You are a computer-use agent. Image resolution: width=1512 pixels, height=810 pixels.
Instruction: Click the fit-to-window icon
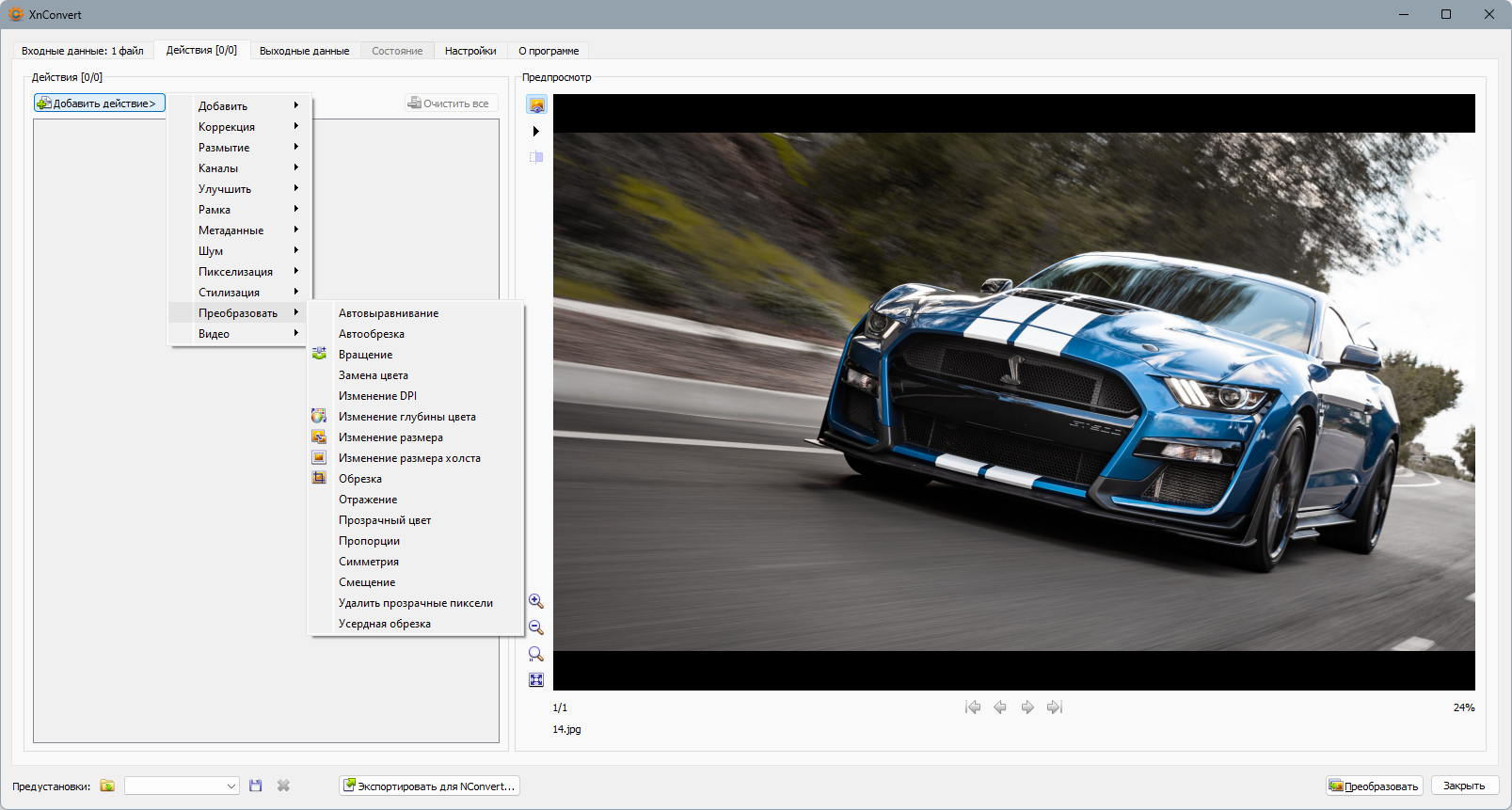tap(536, 680)
